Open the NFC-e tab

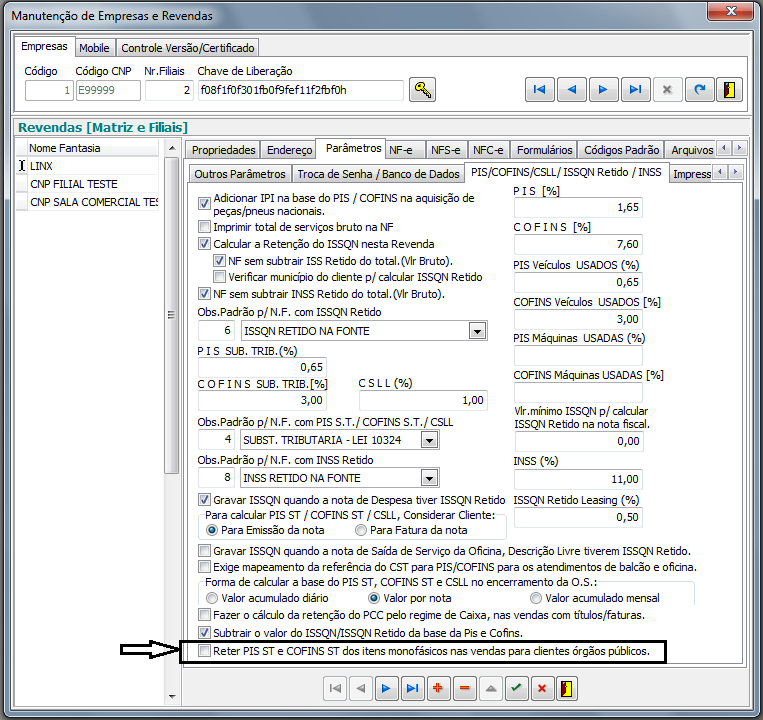tap(488, 150)
